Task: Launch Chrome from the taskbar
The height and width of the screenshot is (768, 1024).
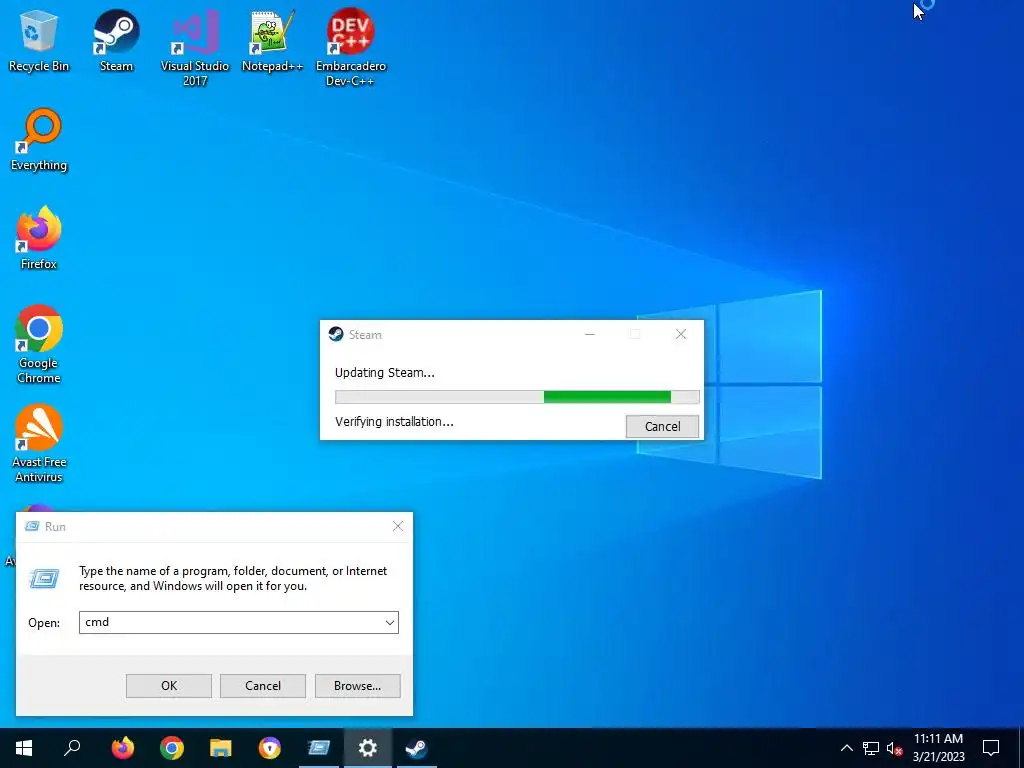Action: tap(171, 748)
